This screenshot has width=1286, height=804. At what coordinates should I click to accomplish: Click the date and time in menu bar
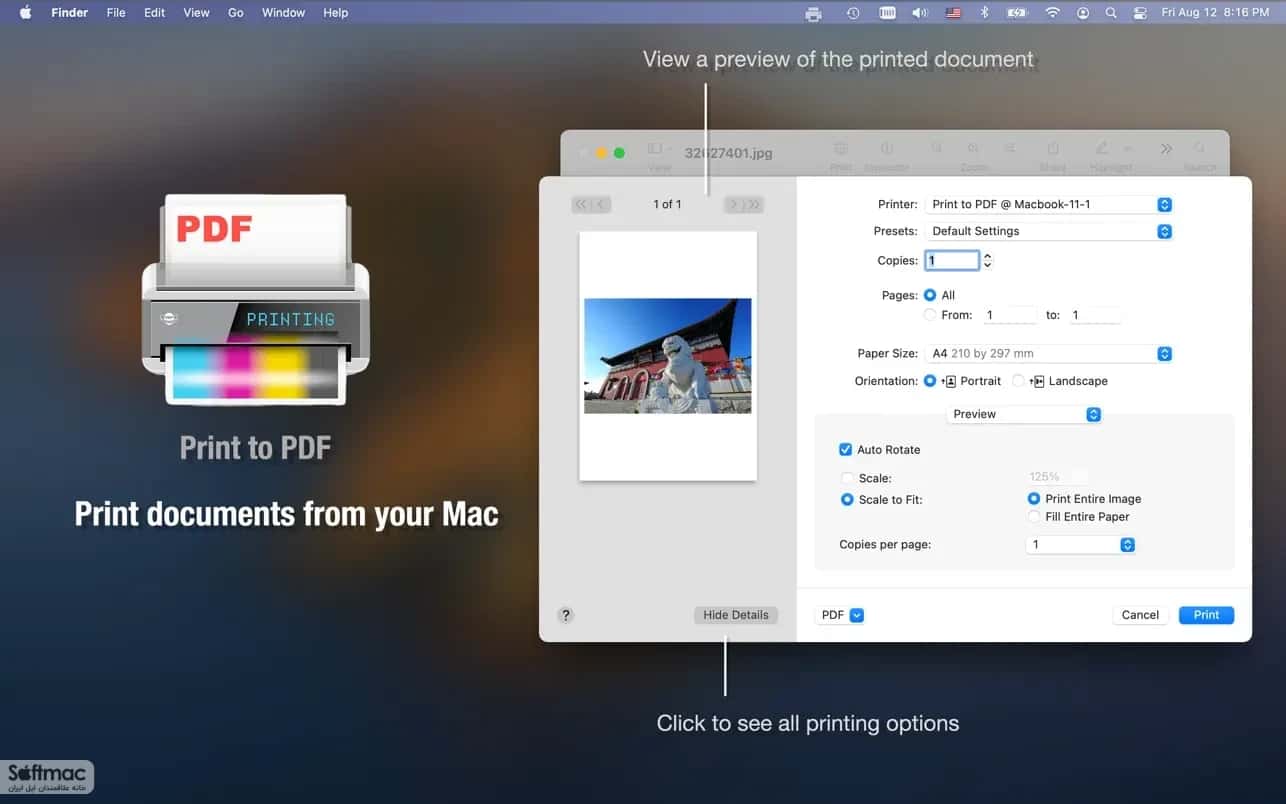(1215, 13)
